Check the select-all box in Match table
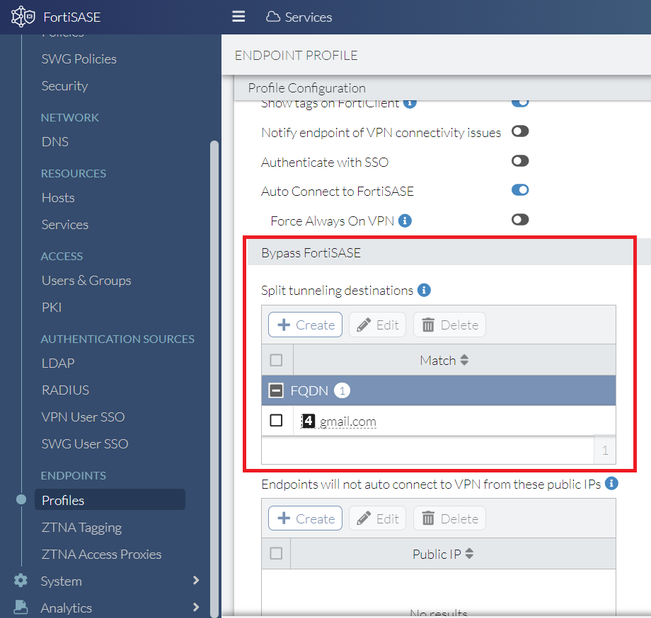Viewport: 651px width, 618px height. click(x=276, y=360)
